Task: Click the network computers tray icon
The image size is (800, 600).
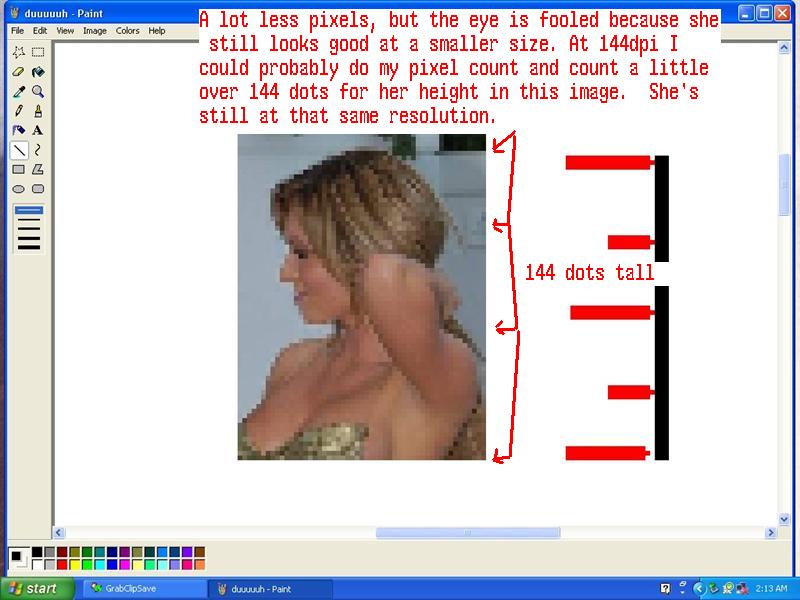Action: (x=741, y=589)
